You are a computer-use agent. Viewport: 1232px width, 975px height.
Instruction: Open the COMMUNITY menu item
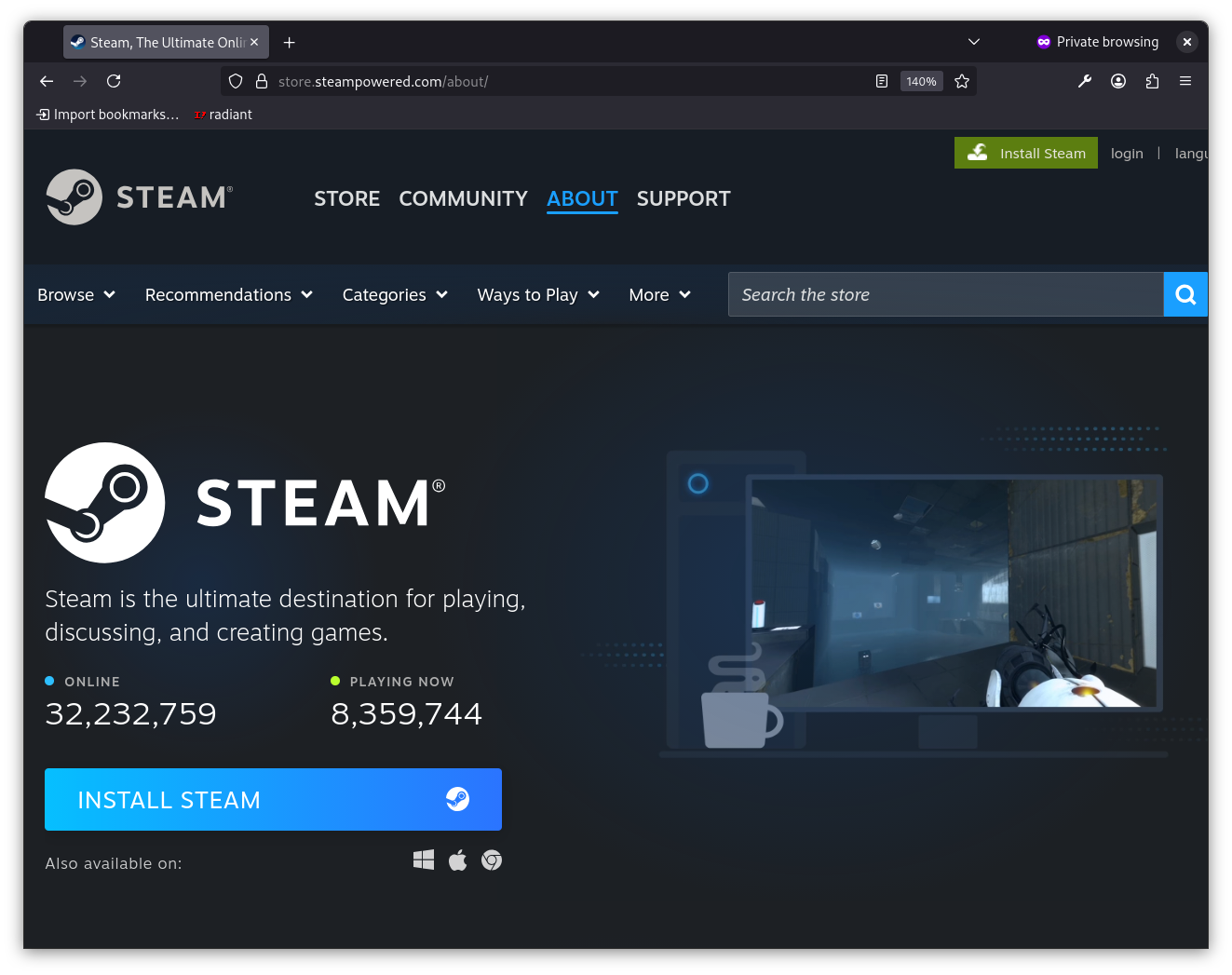pyautogui.click(x=463, y=198)
